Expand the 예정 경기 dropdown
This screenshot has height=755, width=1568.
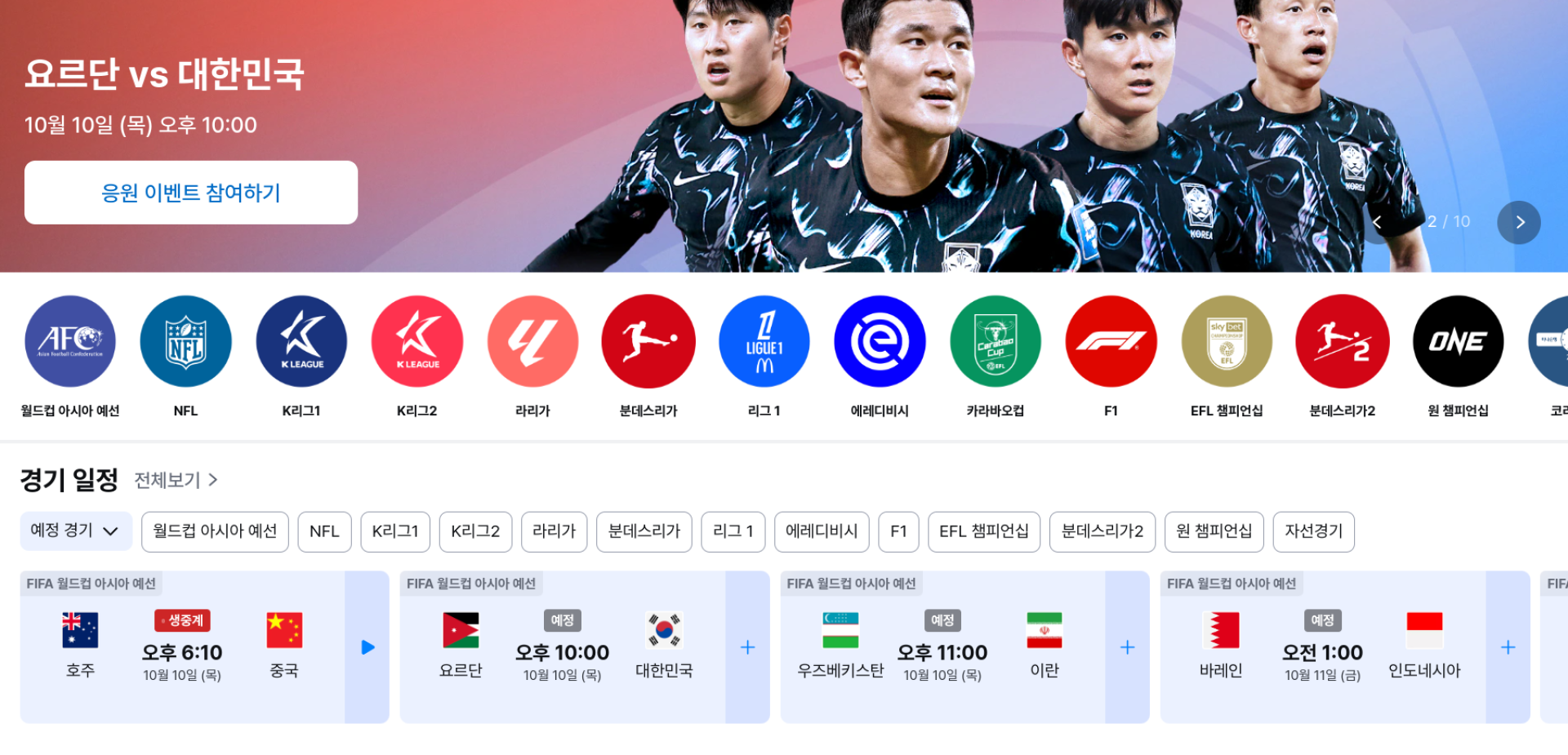tap(76, 531)
